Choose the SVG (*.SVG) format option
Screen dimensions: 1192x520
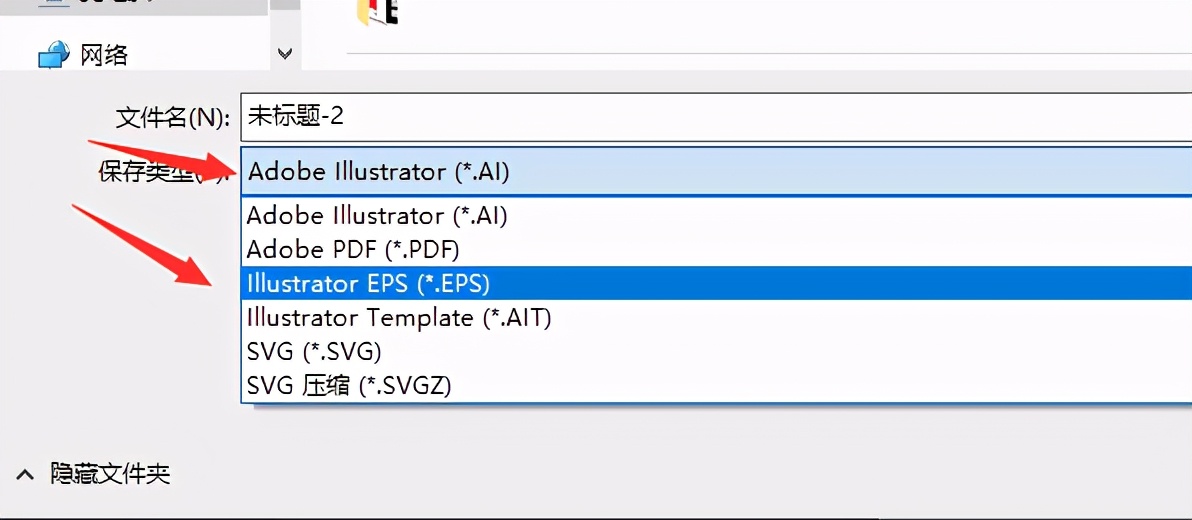pos(314,352)
